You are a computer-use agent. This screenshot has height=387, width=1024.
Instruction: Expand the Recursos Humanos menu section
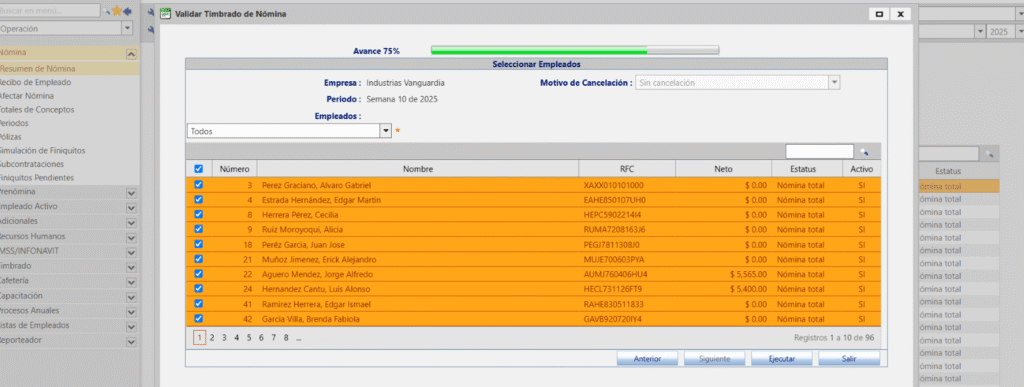(131, 238)
